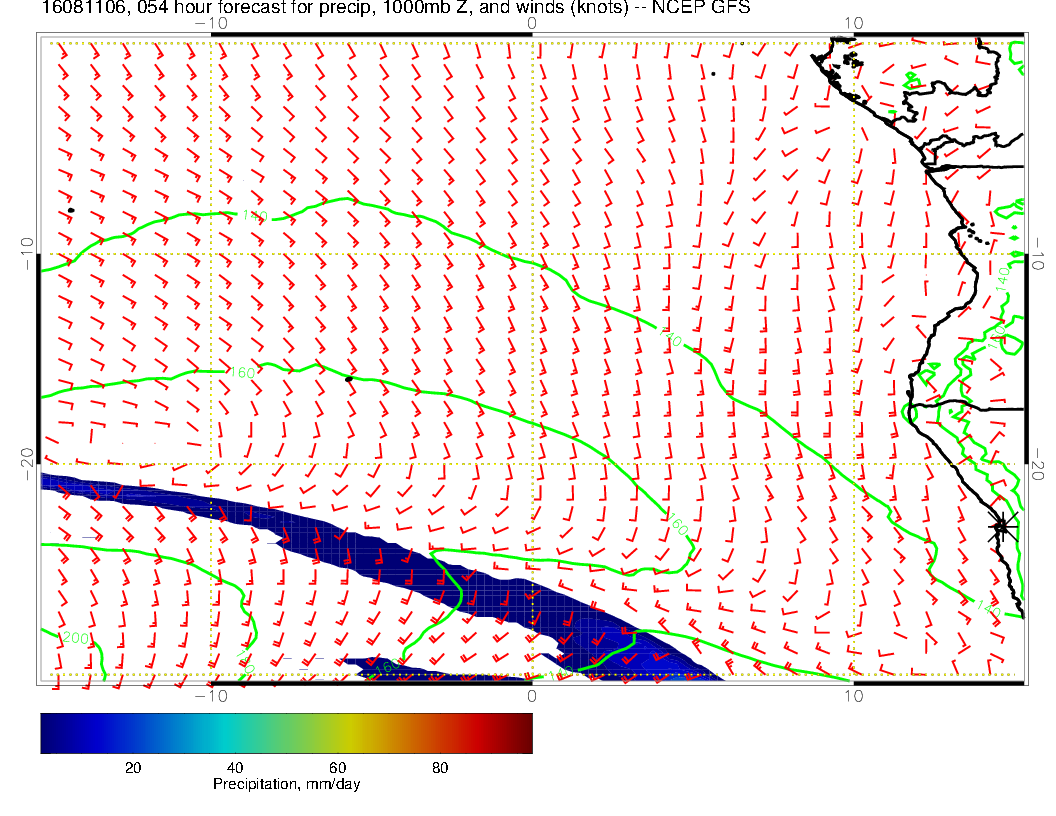
Task: Click the 160 contour label left of the island dot
Action: tap(242, 372)
